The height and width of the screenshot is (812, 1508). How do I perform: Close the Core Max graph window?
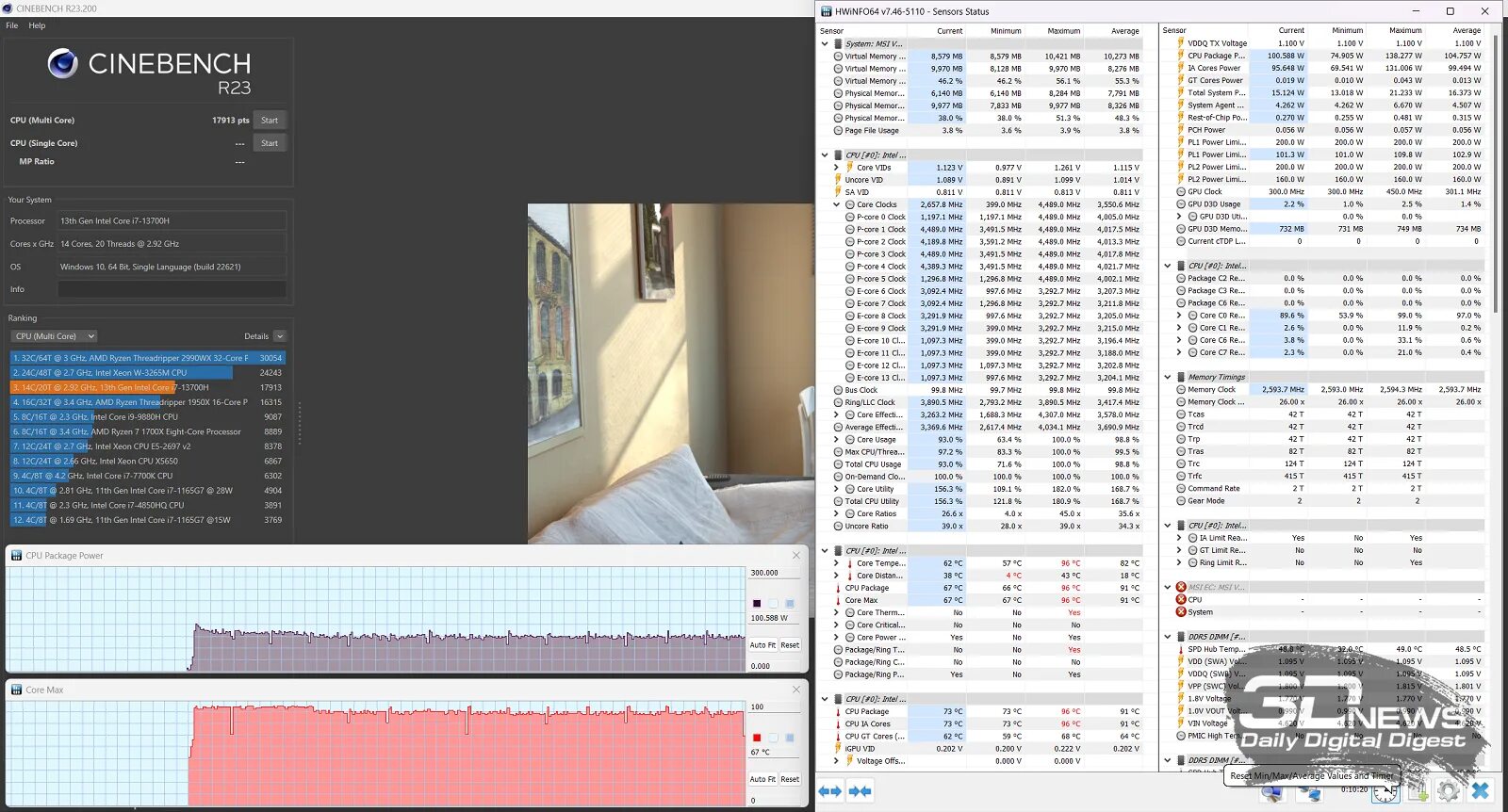795,690
